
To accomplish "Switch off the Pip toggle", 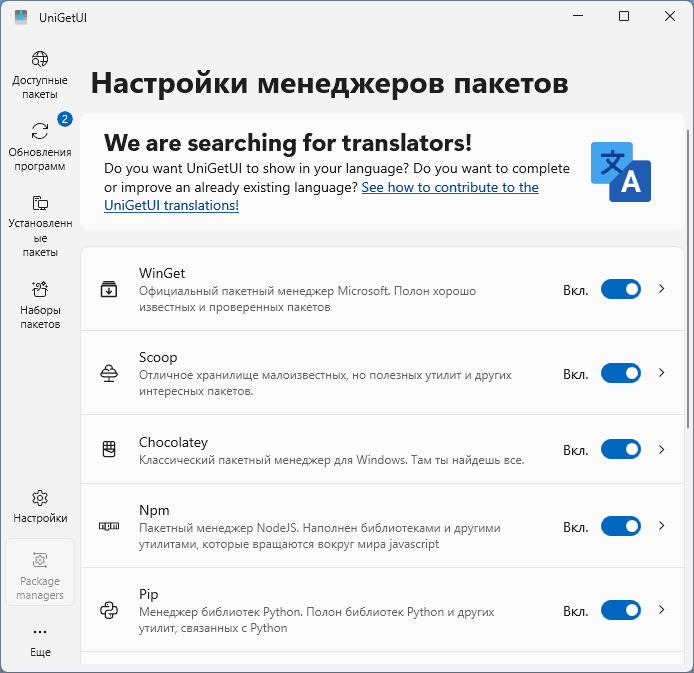I will [621, 610].
